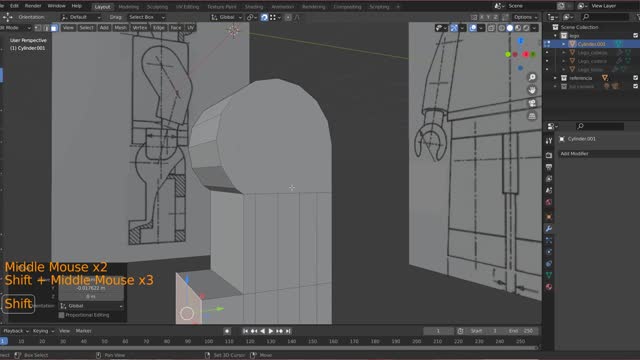Open the Physics properties tab icon
Image resolution: width=640 pixels, height=360 pixels.
(549, 252)
